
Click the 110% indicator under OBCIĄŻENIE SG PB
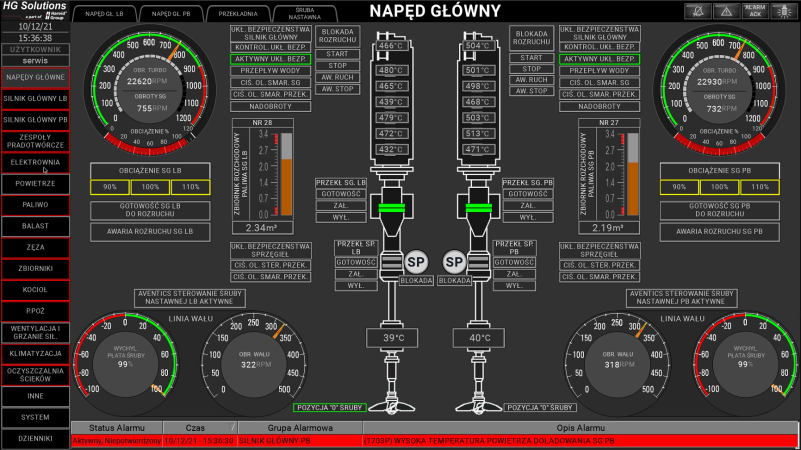pos(760,187)
